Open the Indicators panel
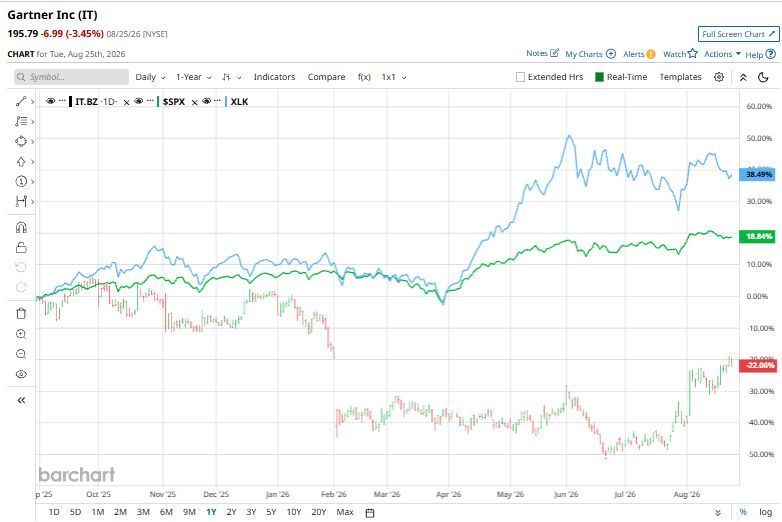The height and width of the screenshot is (522, 782). (x=274, y=77)
